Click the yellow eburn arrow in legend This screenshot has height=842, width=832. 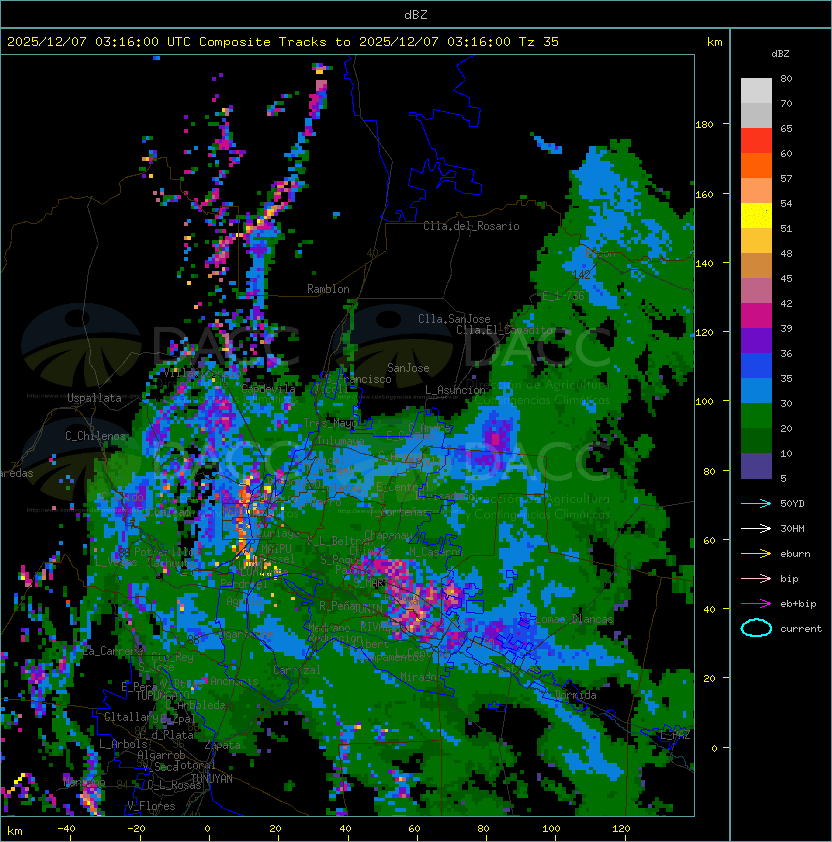pyautogui.click(x=756, y=554)
